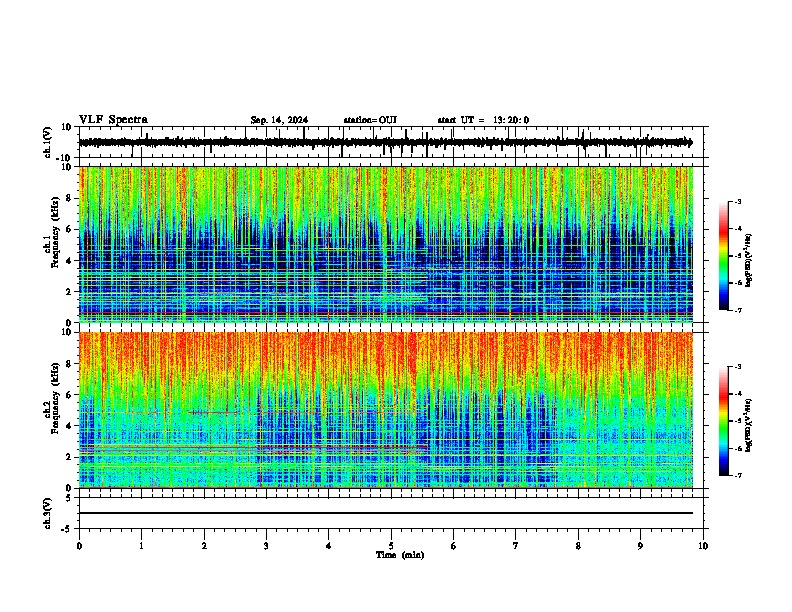
Task: Click tick label '3' on Time axis
Action: click(266, 546)
